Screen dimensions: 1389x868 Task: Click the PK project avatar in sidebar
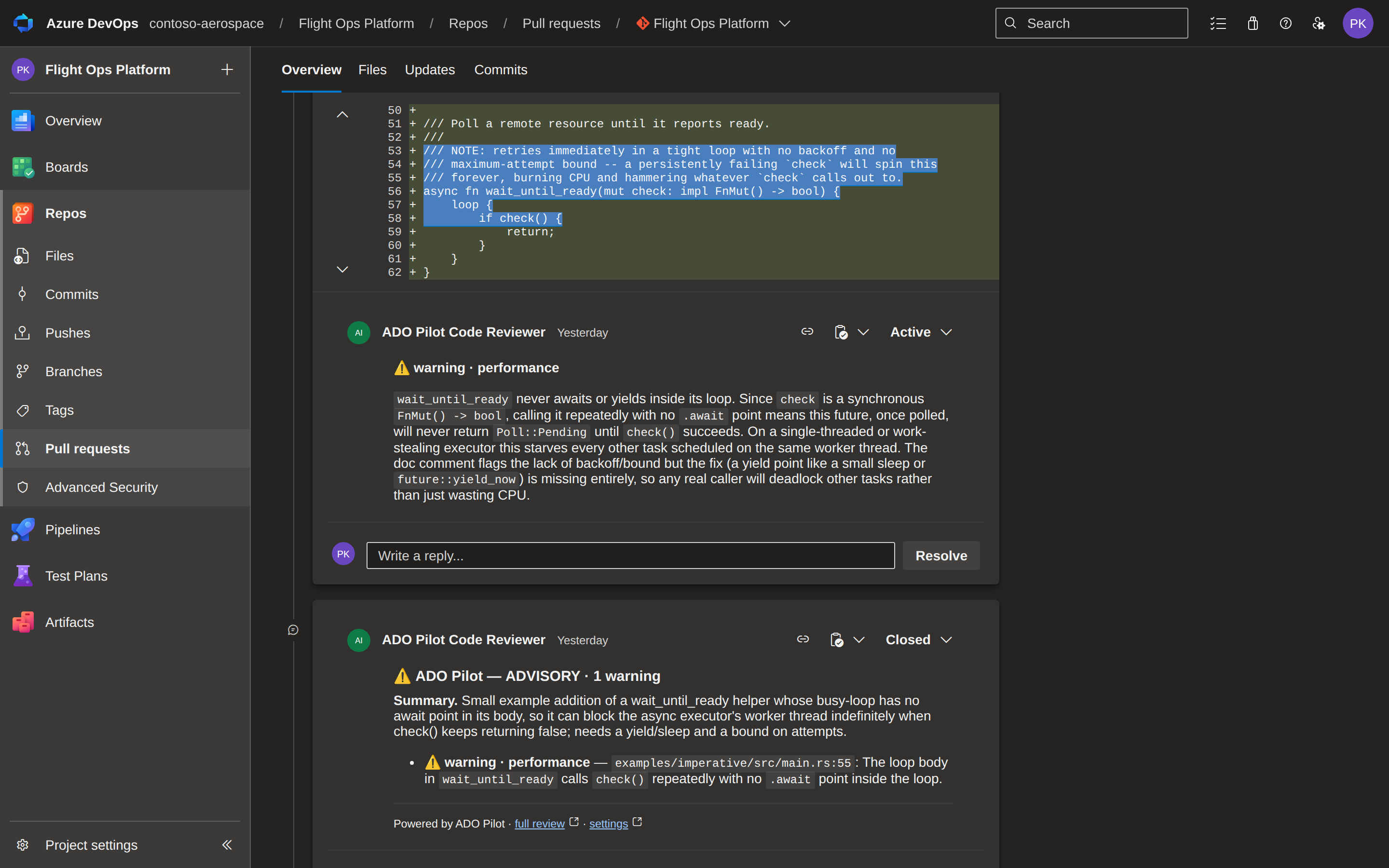tap(23, 69)
